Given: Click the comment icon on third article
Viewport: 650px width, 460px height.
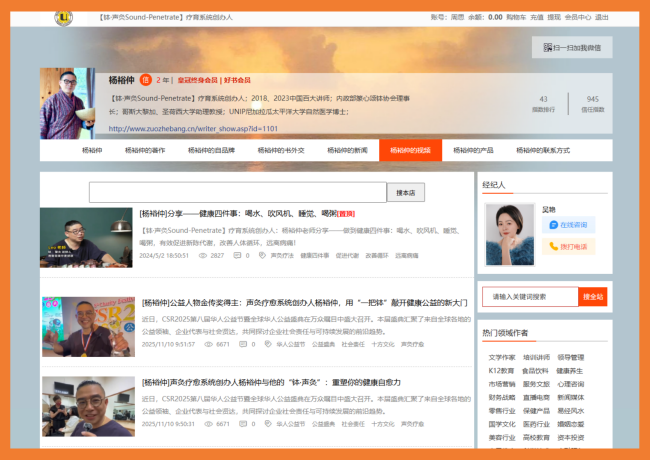Looking at the screenshot, I should [241, 423].
